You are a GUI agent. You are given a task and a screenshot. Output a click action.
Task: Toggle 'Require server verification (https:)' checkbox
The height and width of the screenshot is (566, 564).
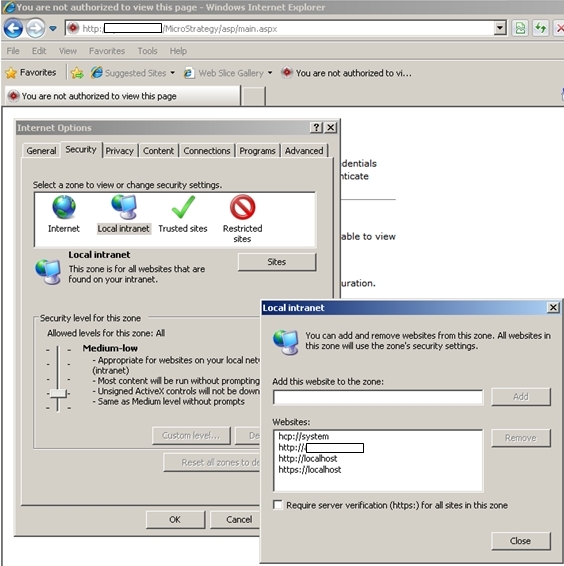[x=278, y=505]
